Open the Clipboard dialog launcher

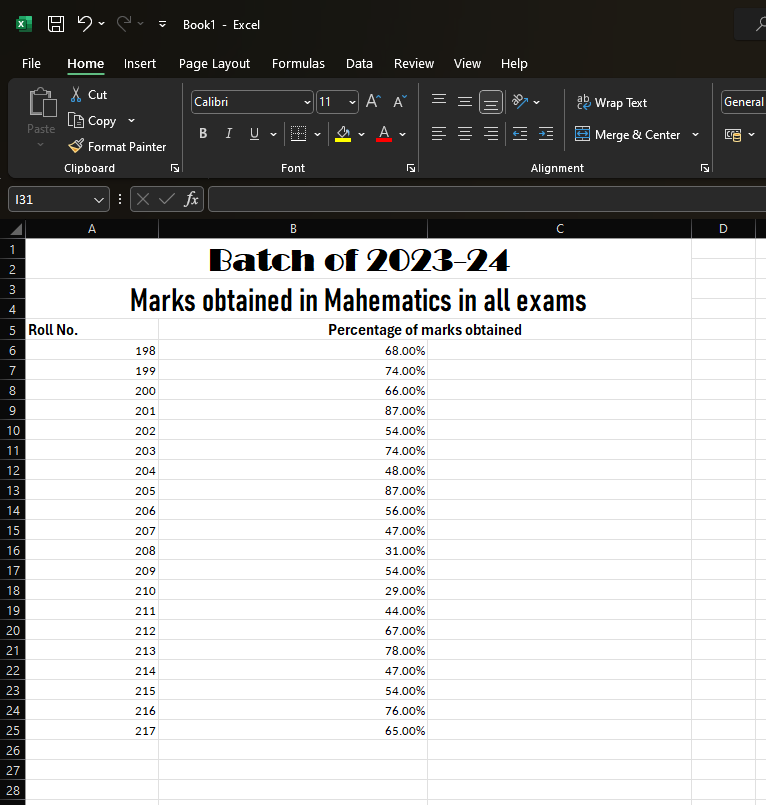tap(175, 168)
